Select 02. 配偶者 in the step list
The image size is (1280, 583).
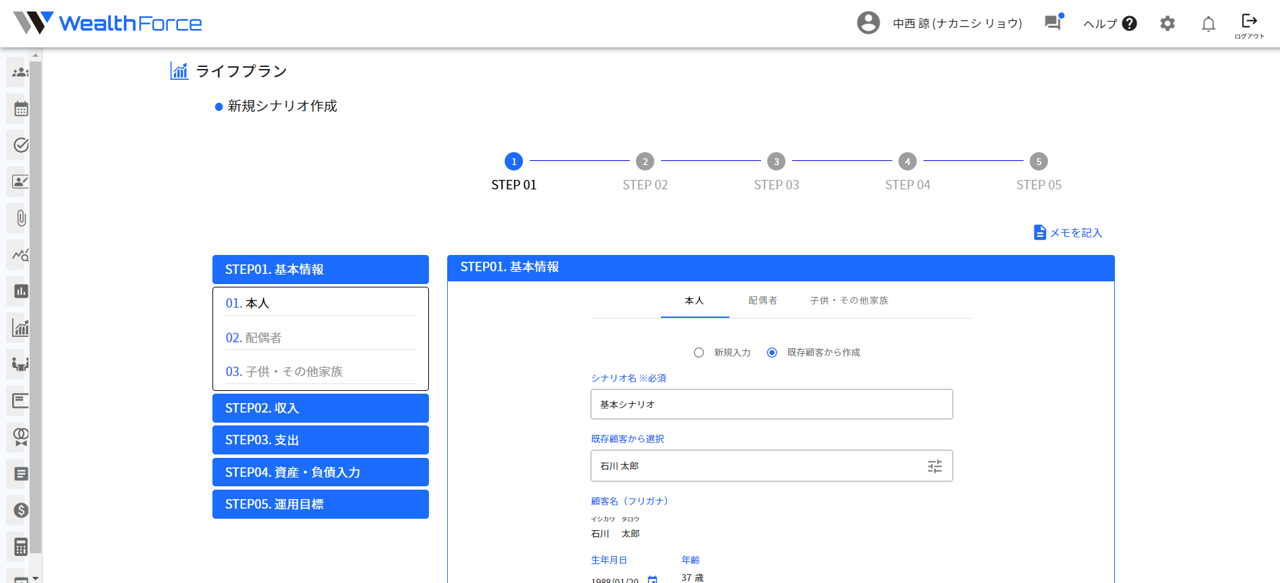point(320,337)
